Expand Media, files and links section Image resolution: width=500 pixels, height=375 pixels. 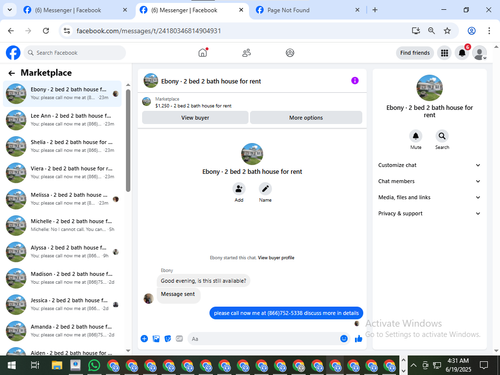tap(429, 197)
